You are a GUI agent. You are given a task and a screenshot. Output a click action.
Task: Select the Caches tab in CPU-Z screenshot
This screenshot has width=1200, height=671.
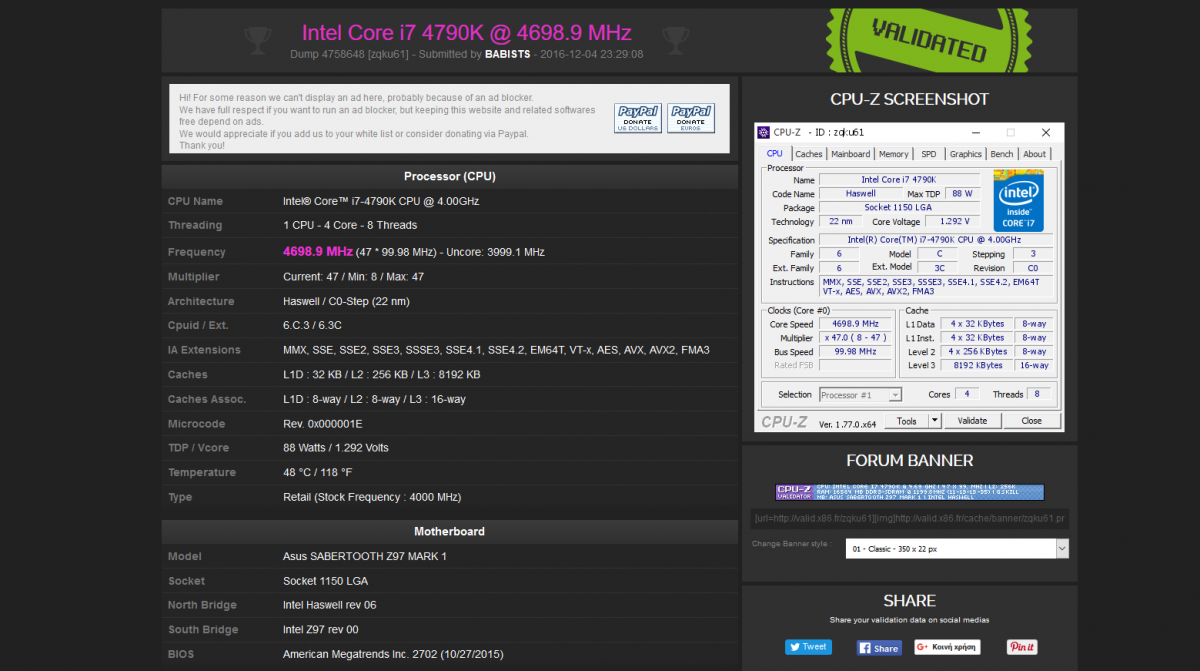click(809, 154)
